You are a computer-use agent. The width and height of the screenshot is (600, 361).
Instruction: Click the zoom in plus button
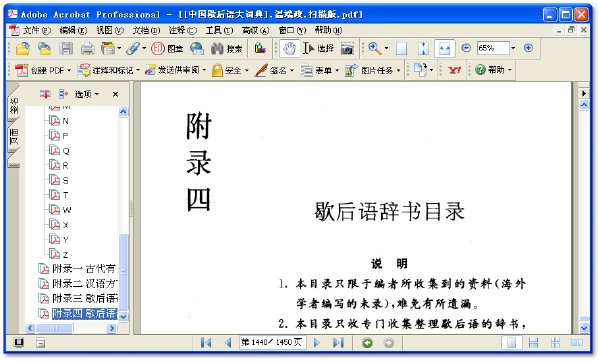[528, 48]
